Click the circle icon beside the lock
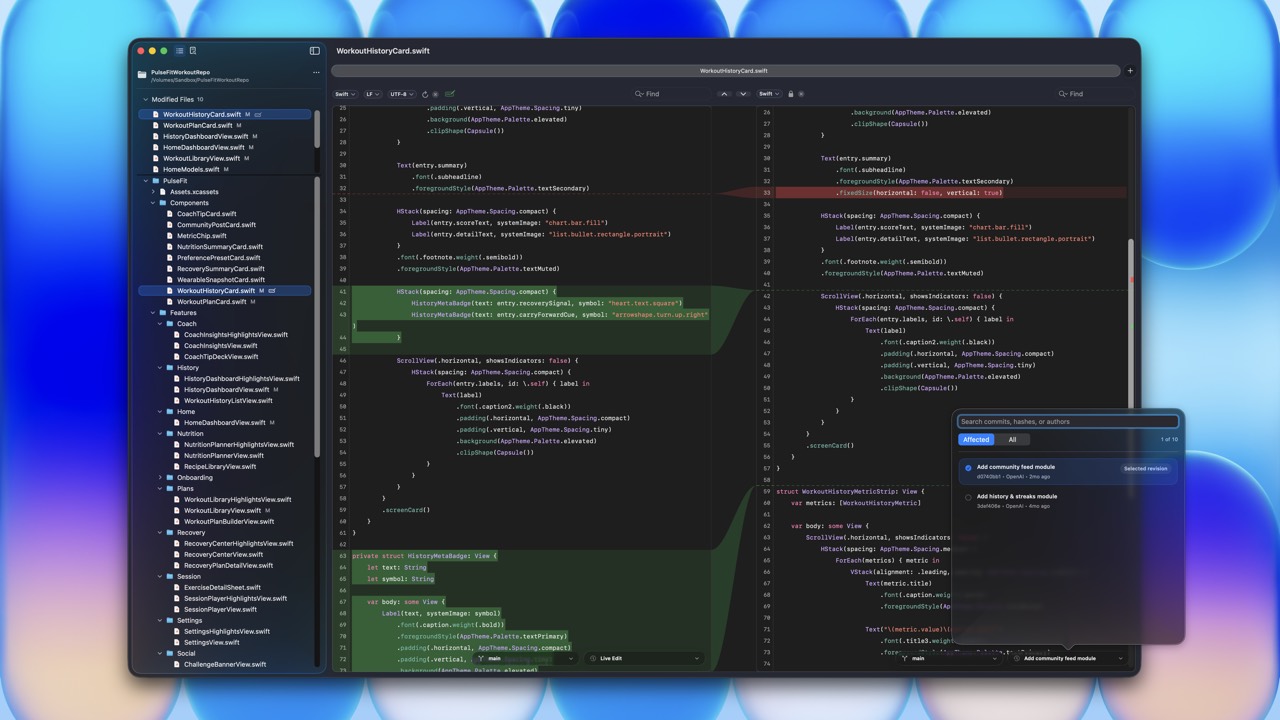1280x720 pixels. point(801,94)
